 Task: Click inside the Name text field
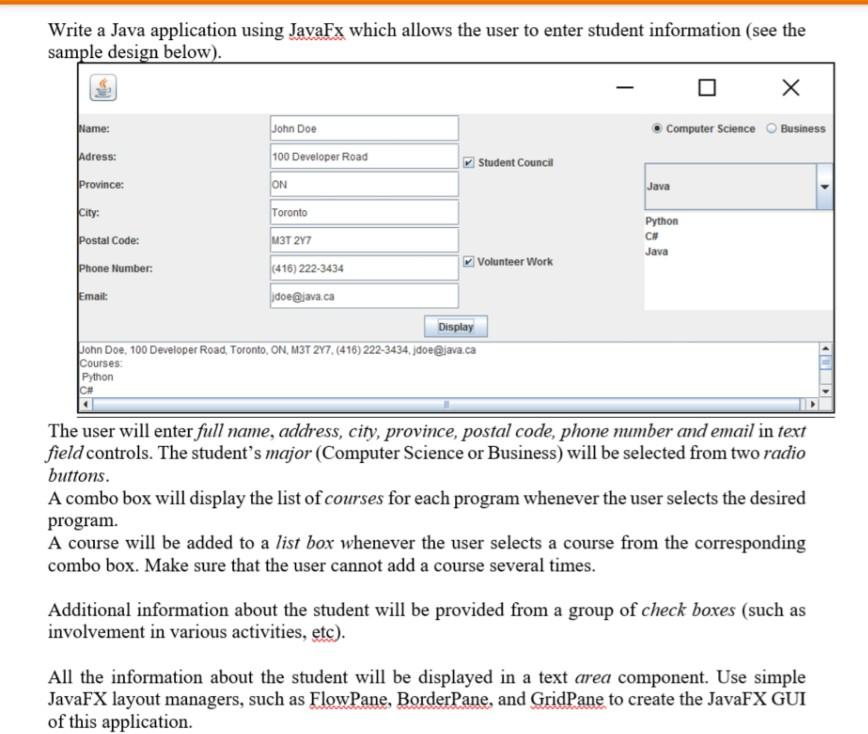click(362, 128)
